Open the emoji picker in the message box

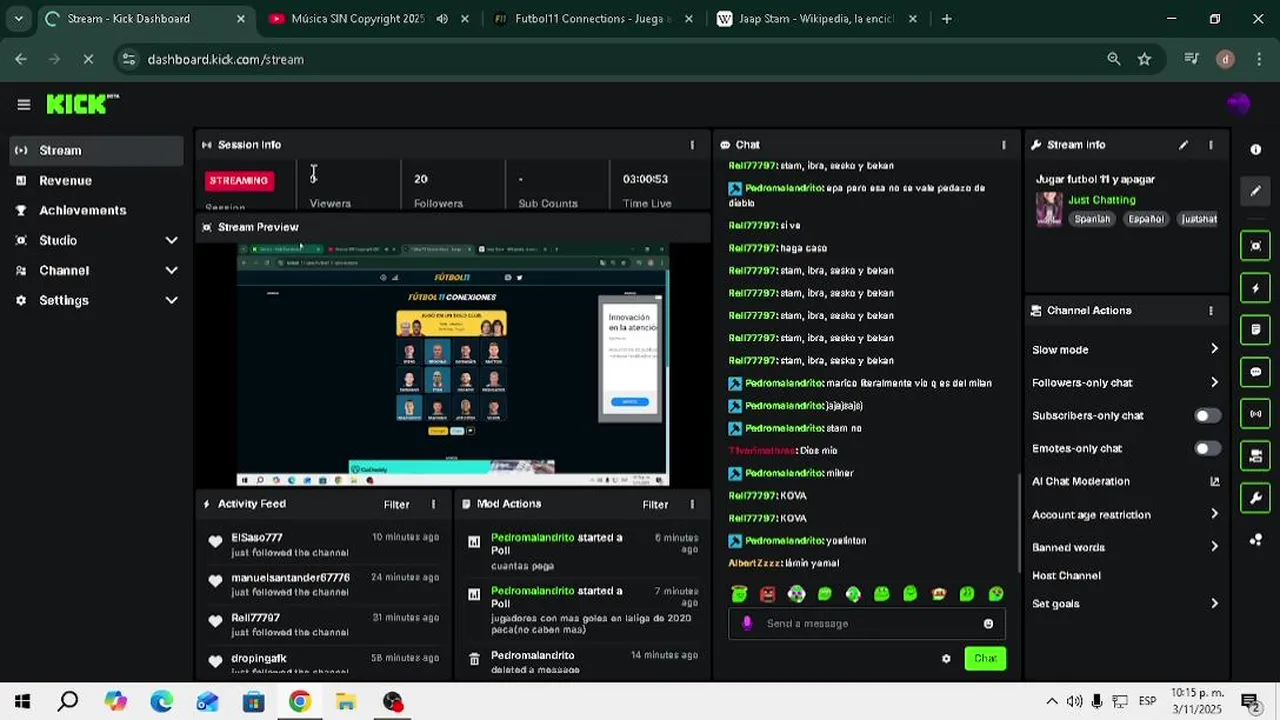pos(988,624)
